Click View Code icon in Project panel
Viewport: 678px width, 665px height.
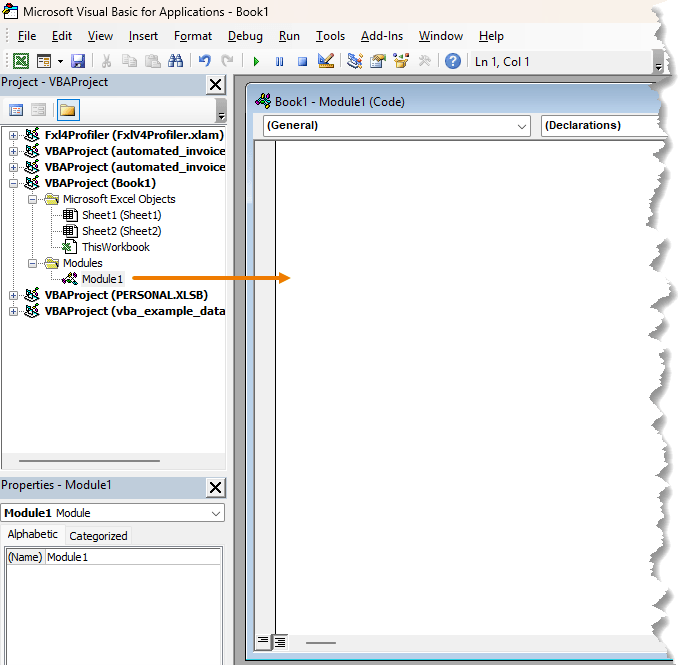click(16, 110)
